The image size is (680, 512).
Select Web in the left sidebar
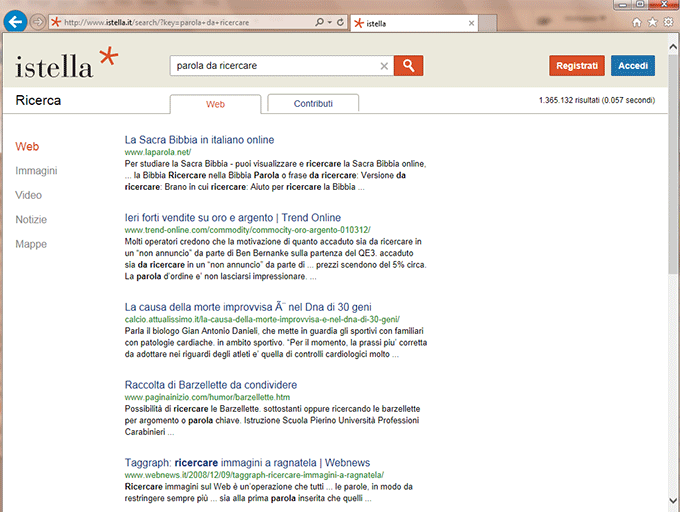[27, 147]
